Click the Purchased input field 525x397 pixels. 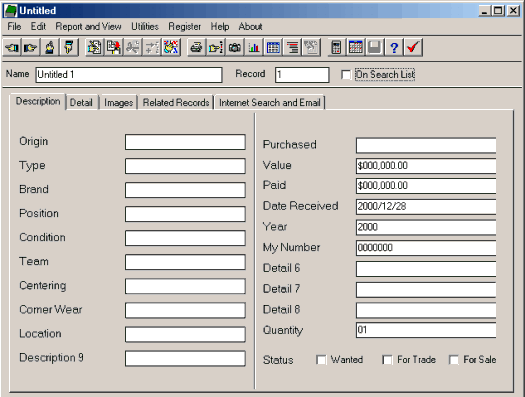(x=426, y=145)
